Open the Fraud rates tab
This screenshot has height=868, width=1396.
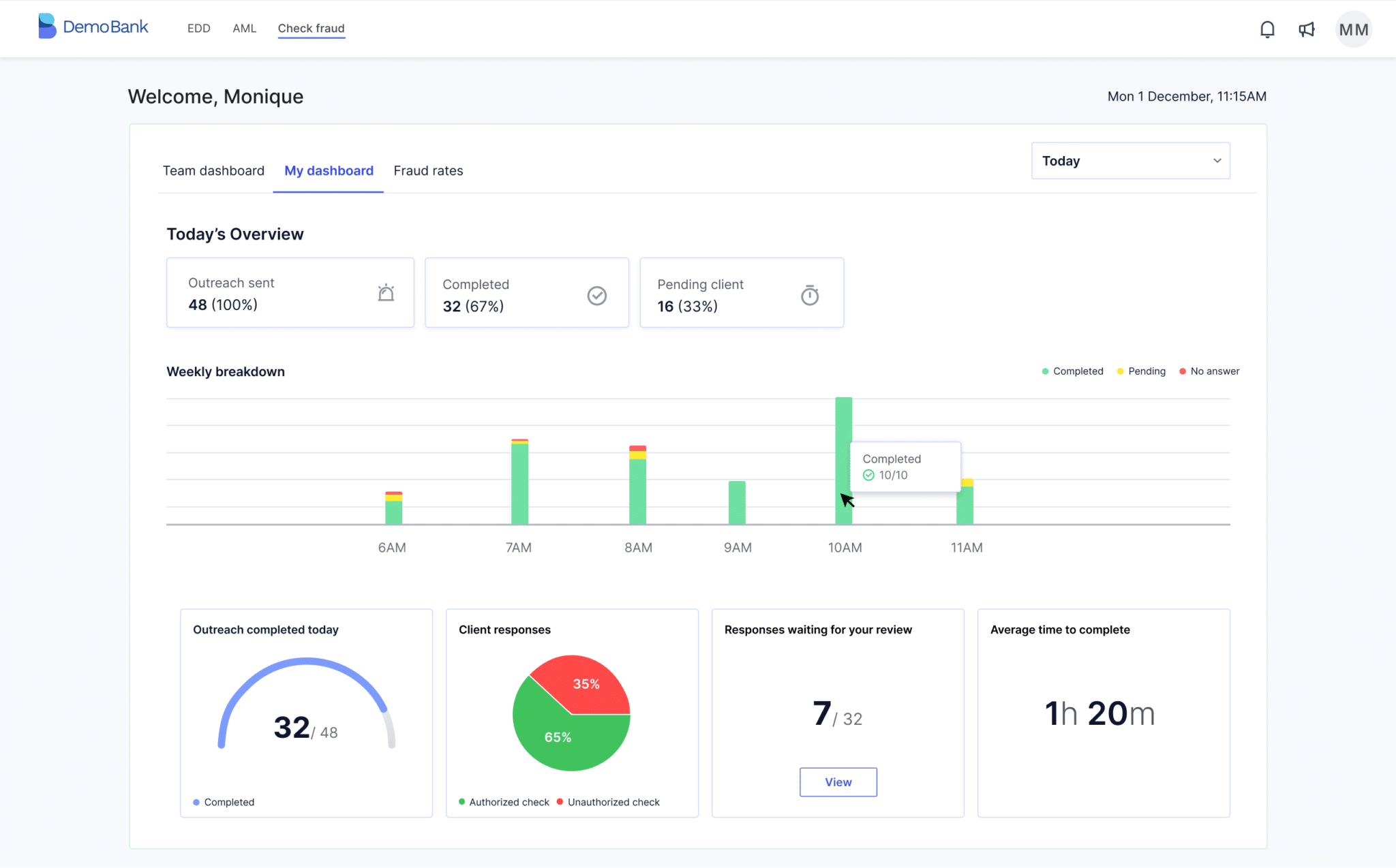tap(428, 170)
